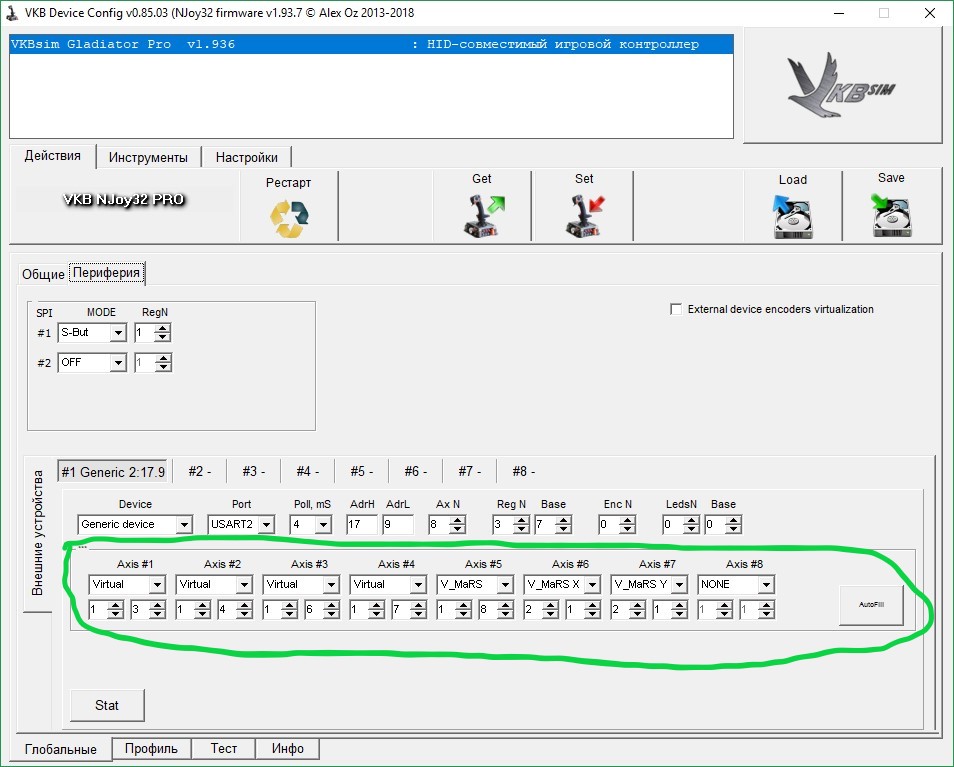Click the Restart recycle arrows icon
This screenshot has height=767, width=954.
pyautogui.click(x=289, y=217)
